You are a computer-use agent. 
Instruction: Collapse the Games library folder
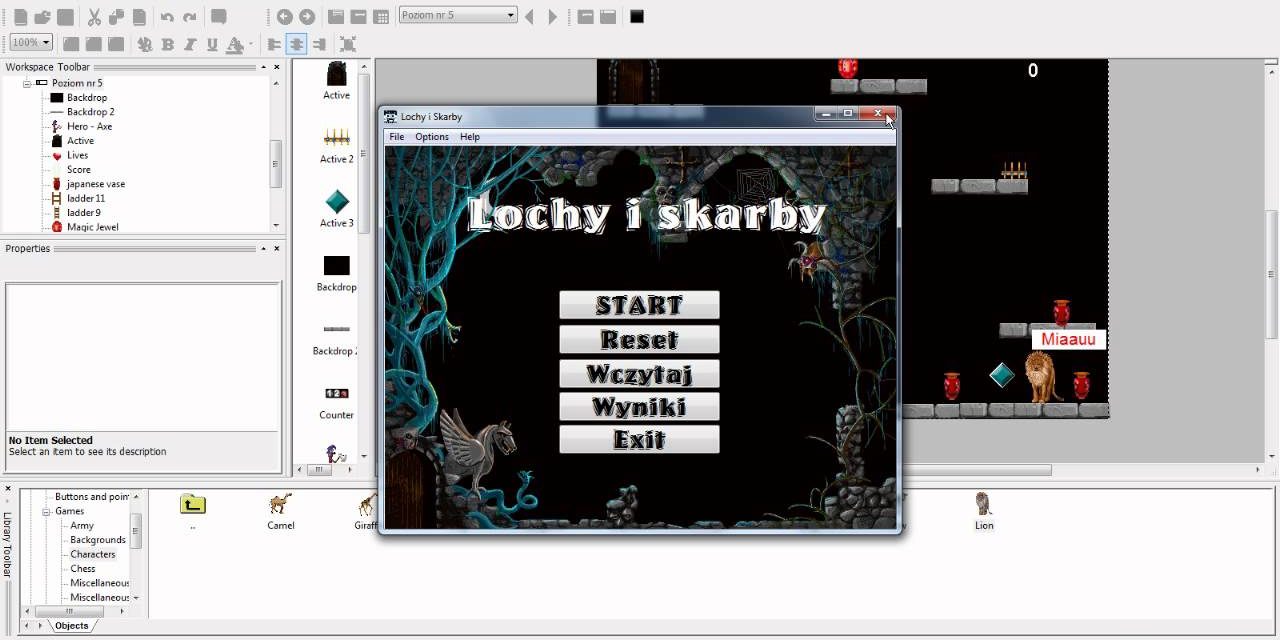pyautogui.click(x=46, y=511)
